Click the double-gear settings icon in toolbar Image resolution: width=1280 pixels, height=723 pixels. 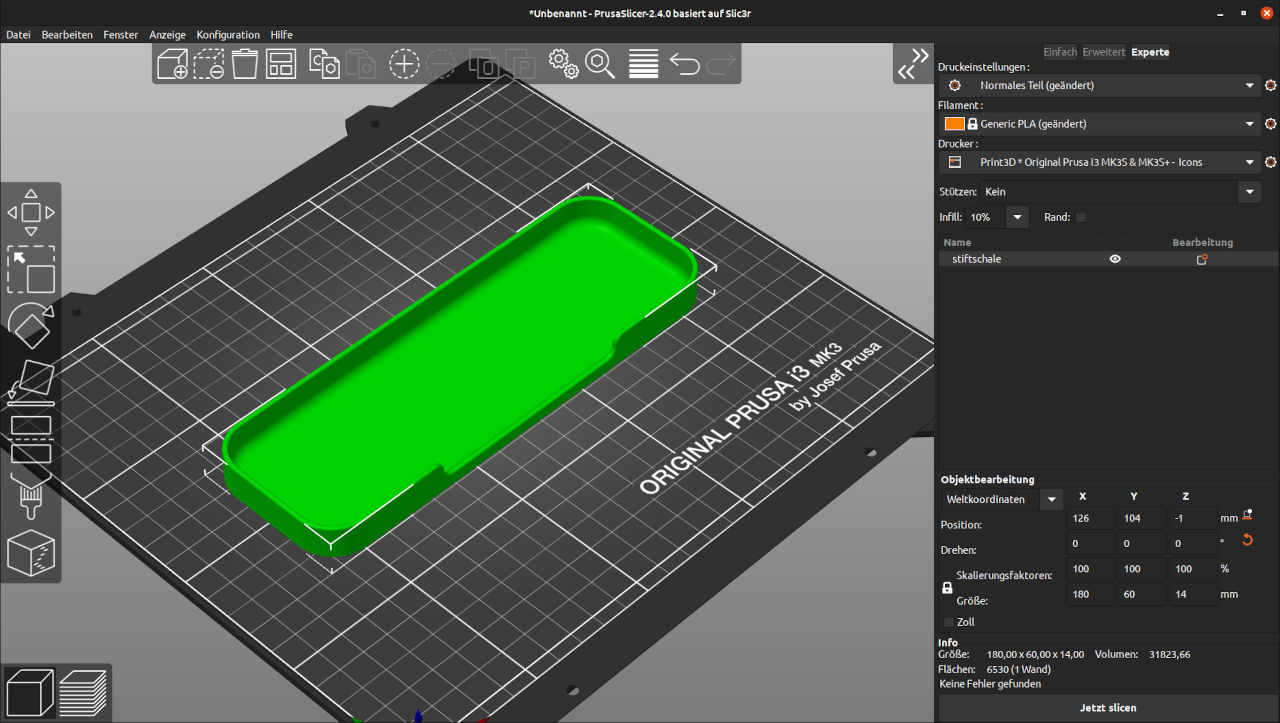[x=564, y=64]
